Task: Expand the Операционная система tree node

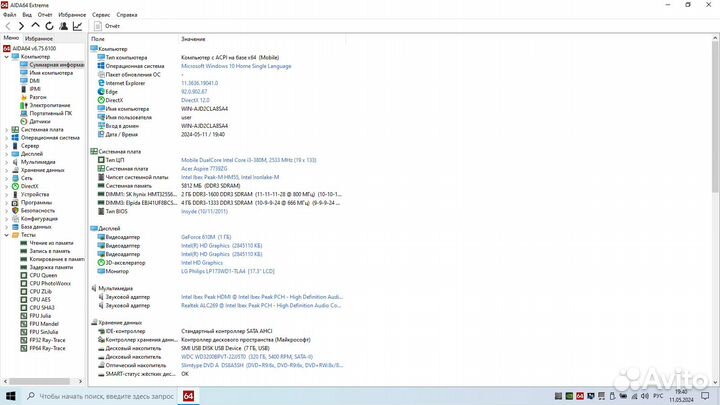Action: (x=6, y=138)
